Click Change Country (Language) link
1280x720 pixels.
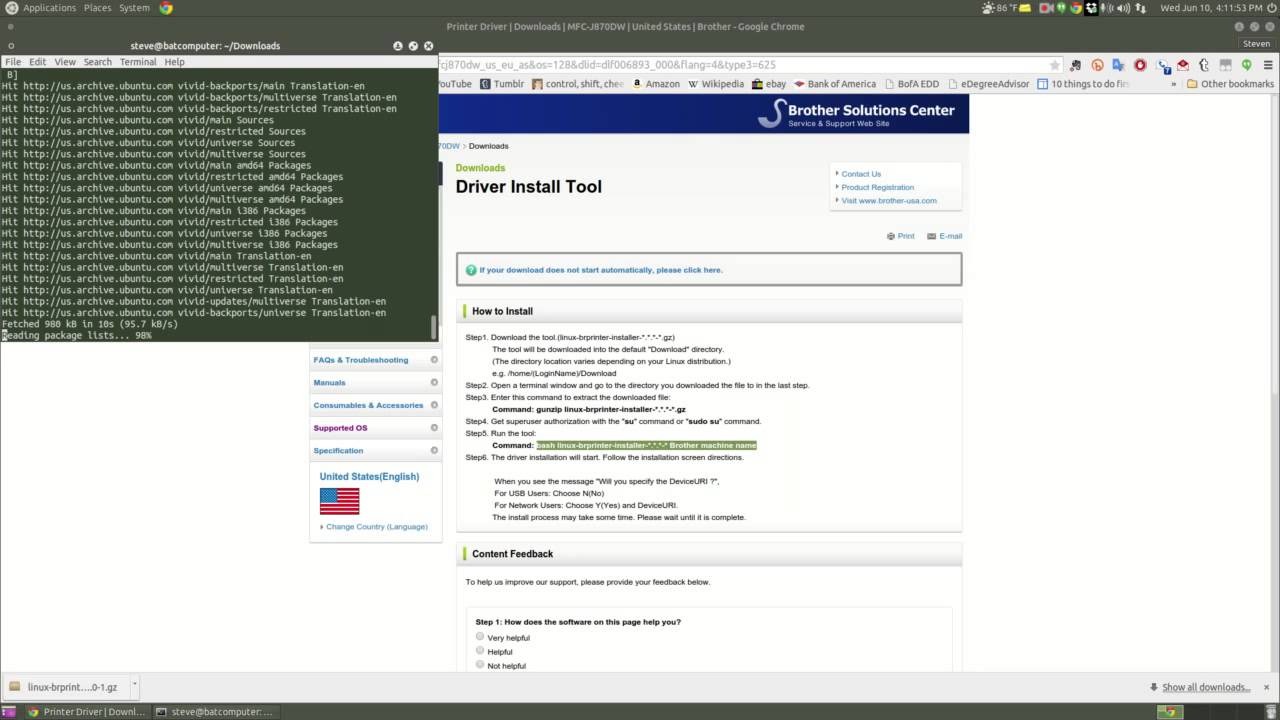[x=376, y=527]
